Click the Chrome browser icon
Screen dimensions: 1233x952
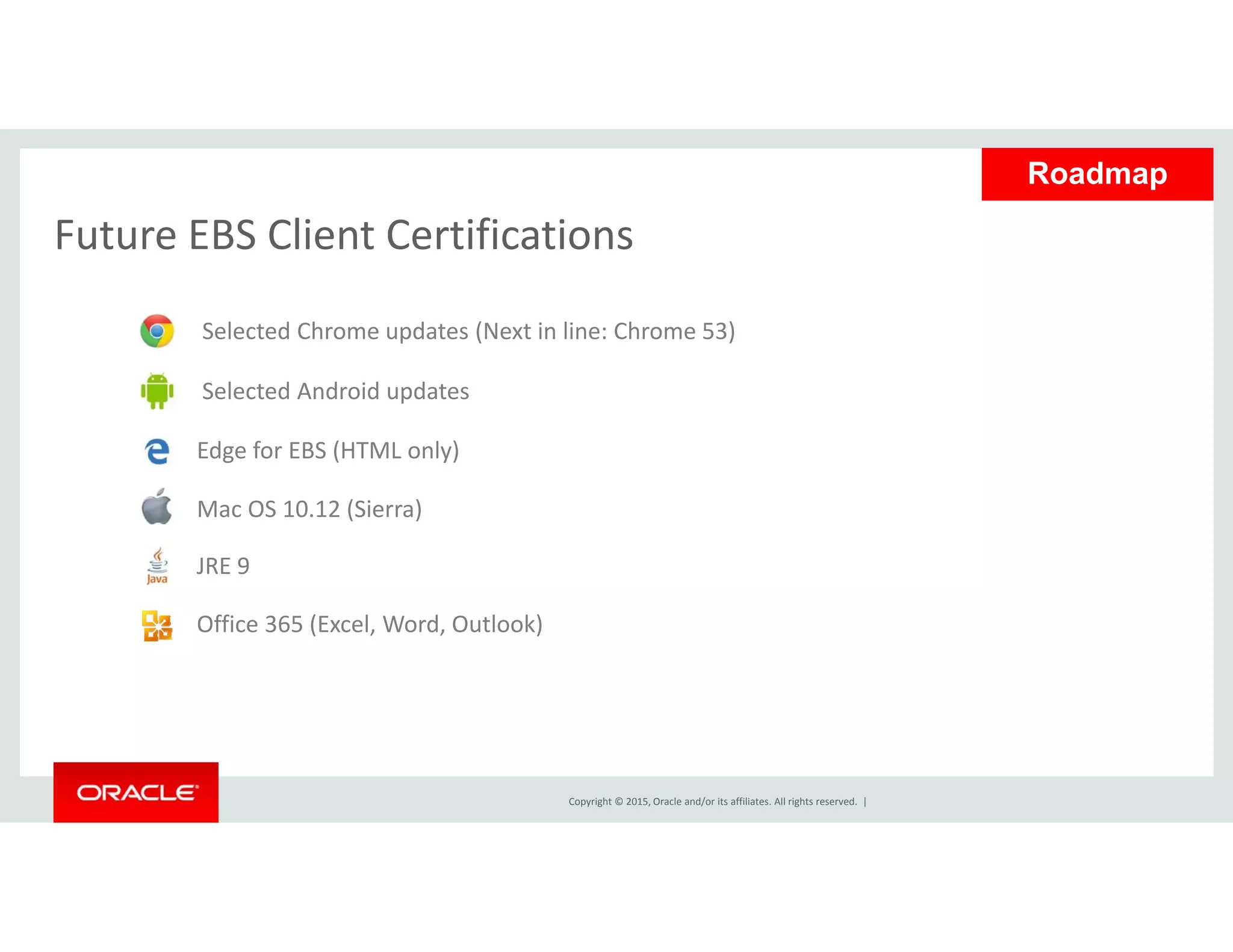tap(157, 331)
